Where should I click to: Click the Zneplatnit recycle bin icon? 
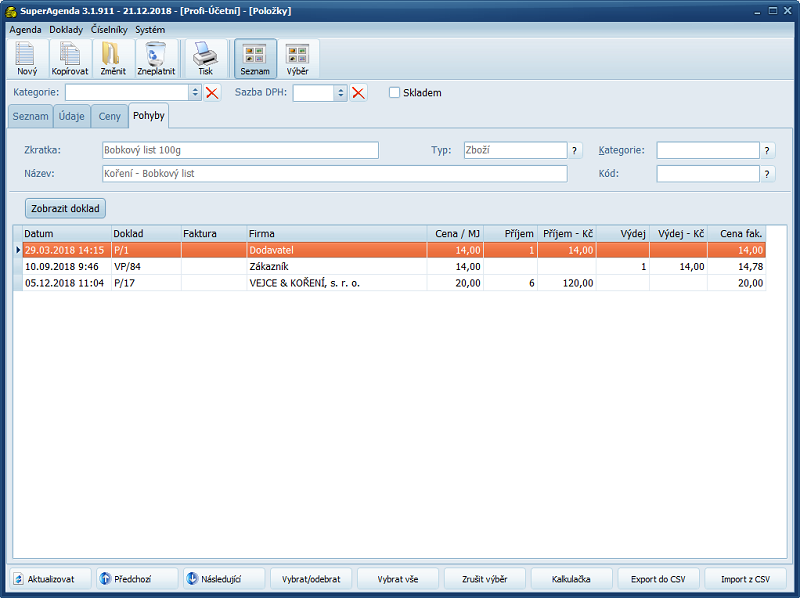[156, 58]
